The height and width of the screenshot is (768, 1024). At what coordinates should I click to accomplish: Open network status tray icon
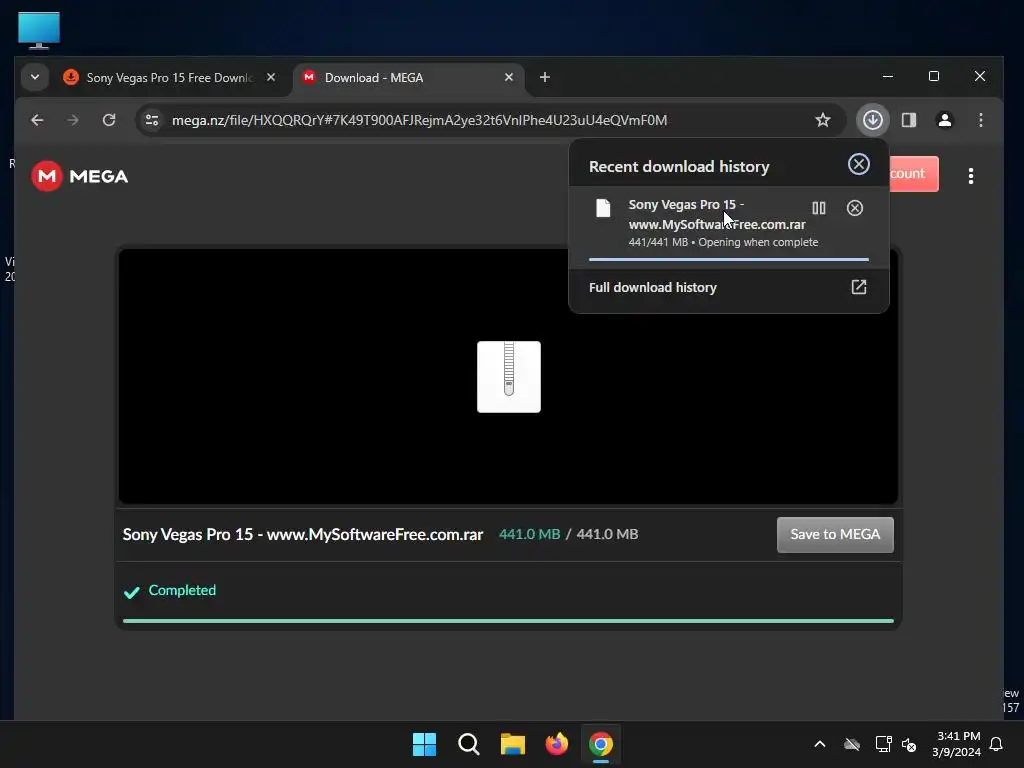coord(883,744)
